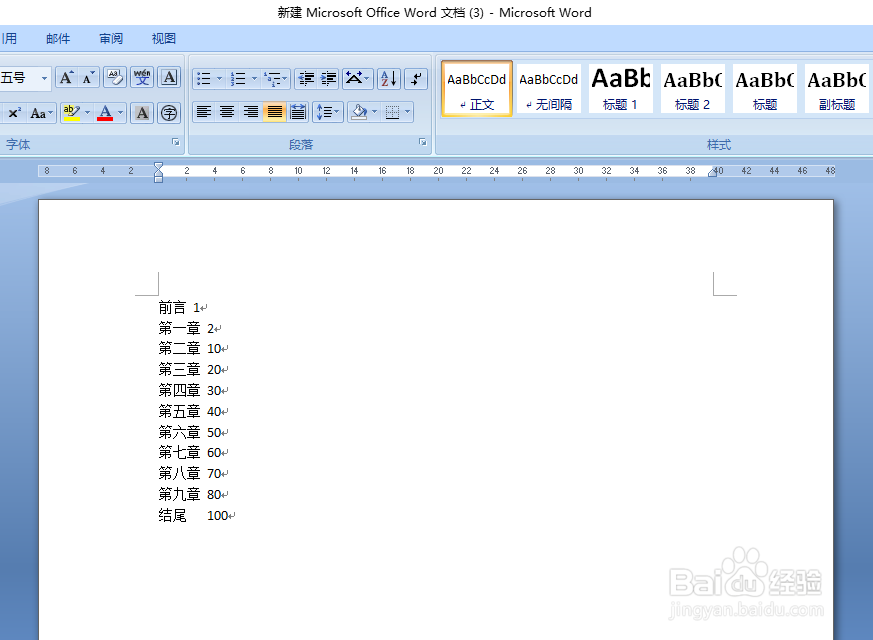The image size is (873, 640).
Task: Open line spacing options
Action: click(x=327, y=112)
